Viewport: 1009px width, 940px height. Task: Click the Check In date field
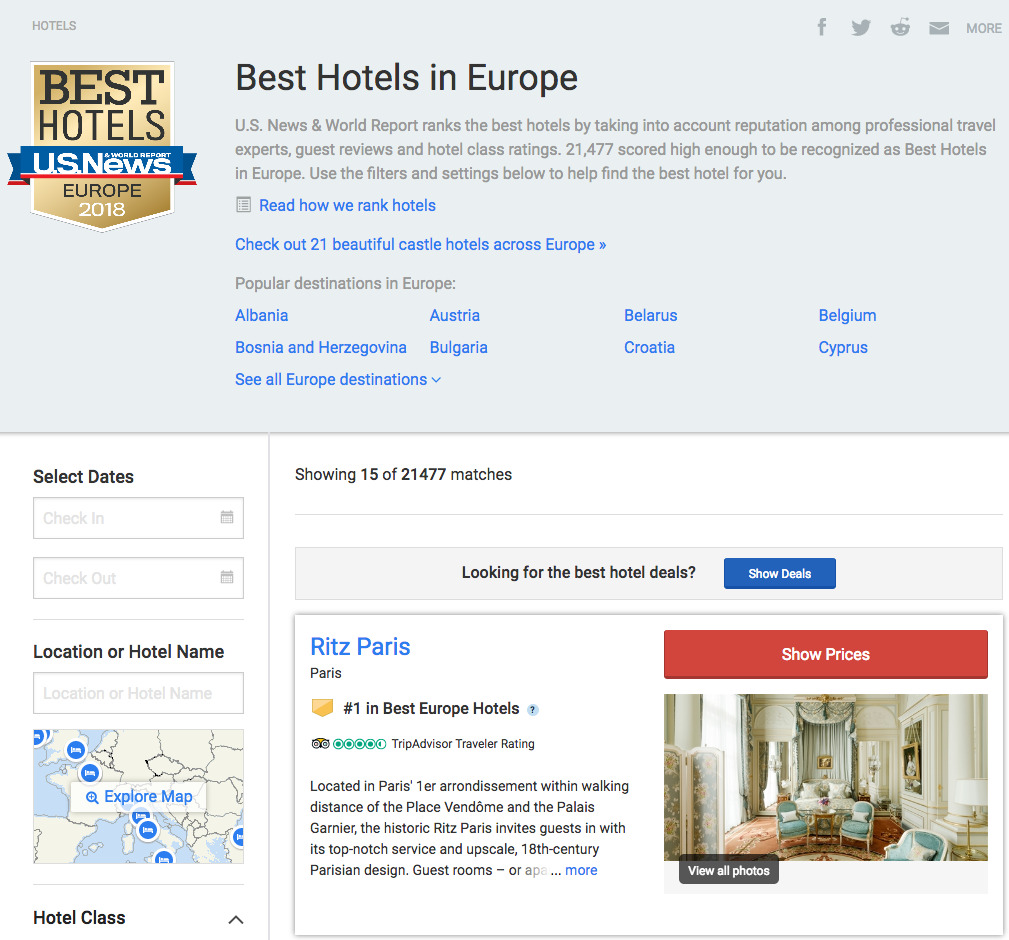(138, 518)
